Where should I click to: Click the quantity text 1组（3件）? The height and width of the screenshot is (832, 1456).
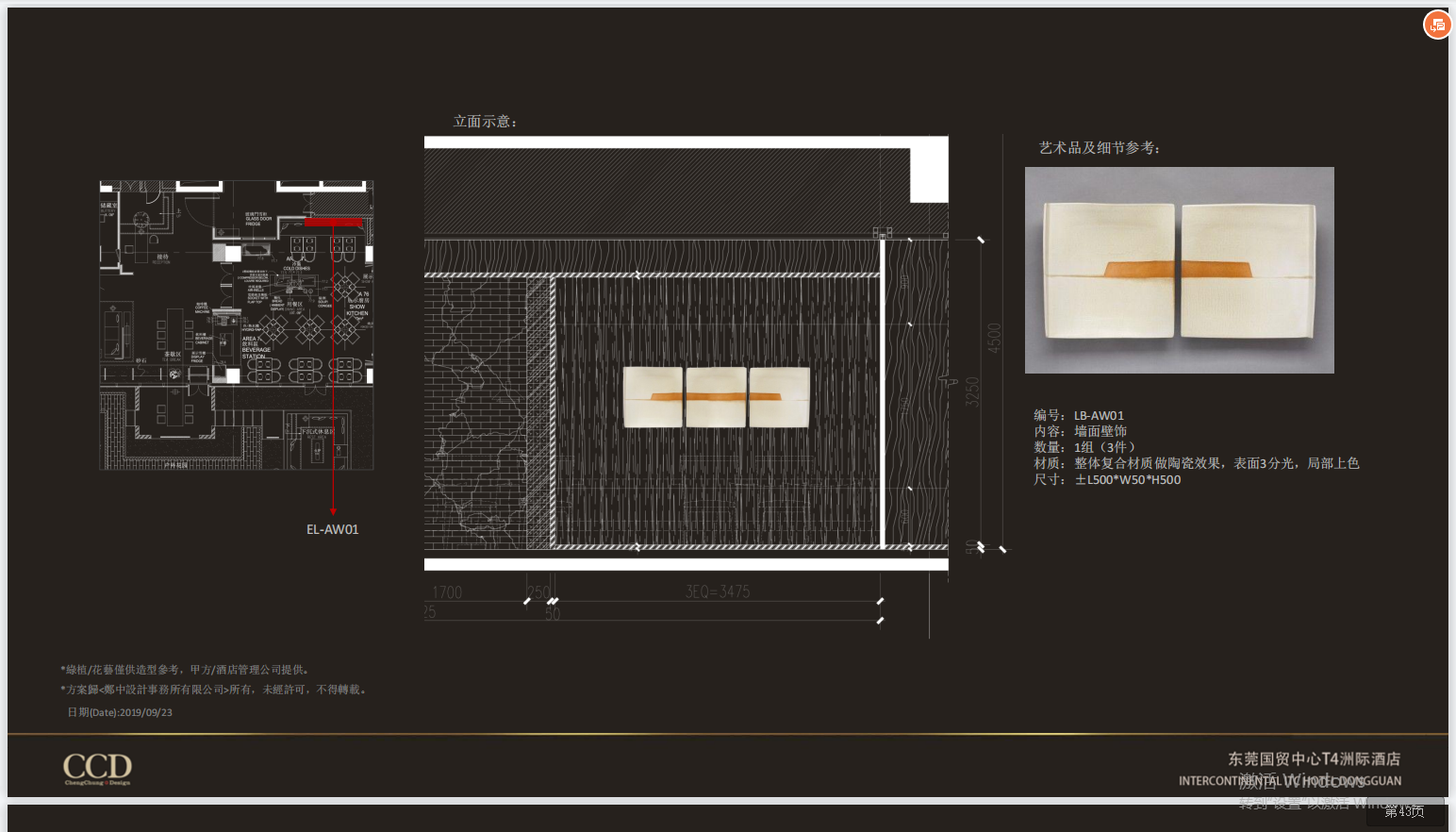coord(1104,447)
